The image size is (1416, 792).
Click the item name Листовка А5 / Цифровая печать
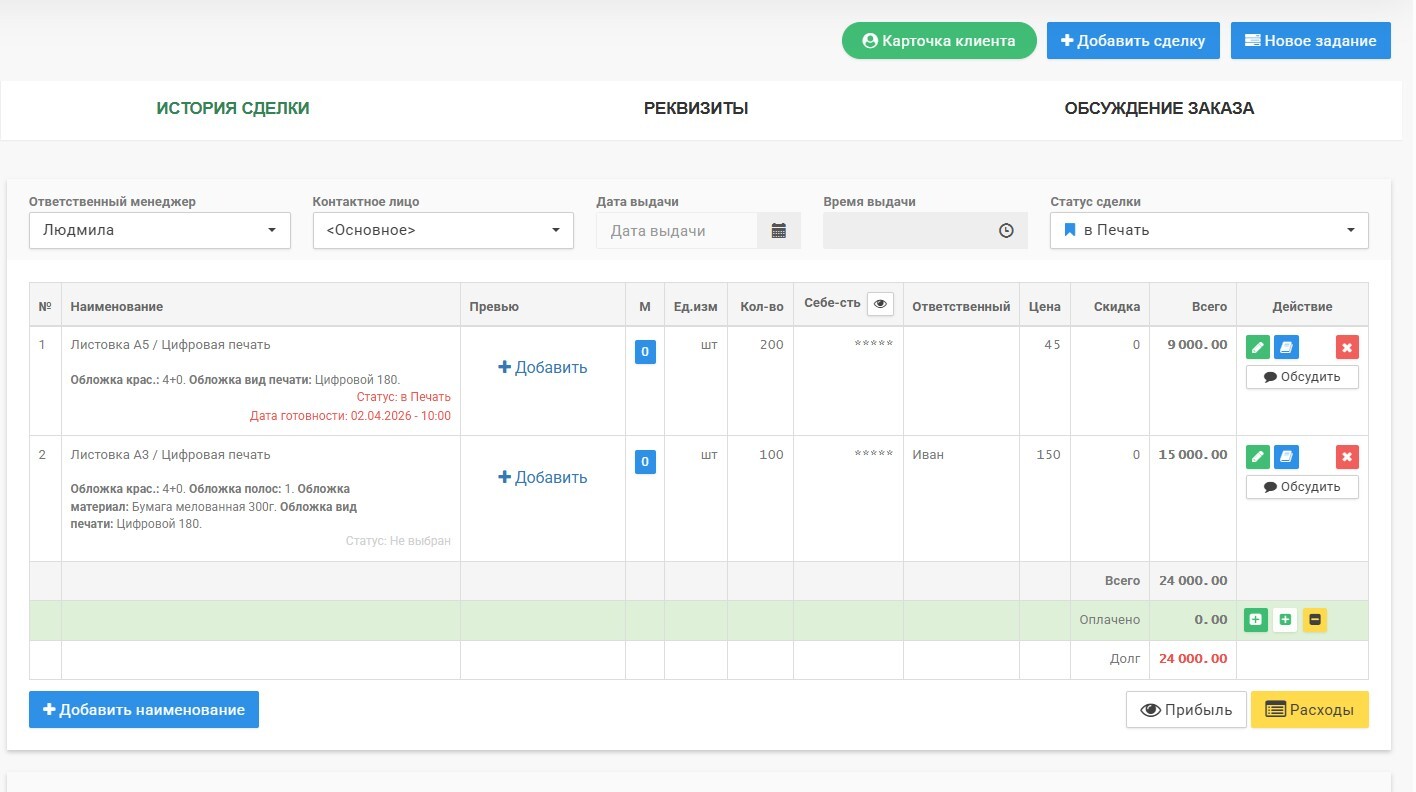170,345
